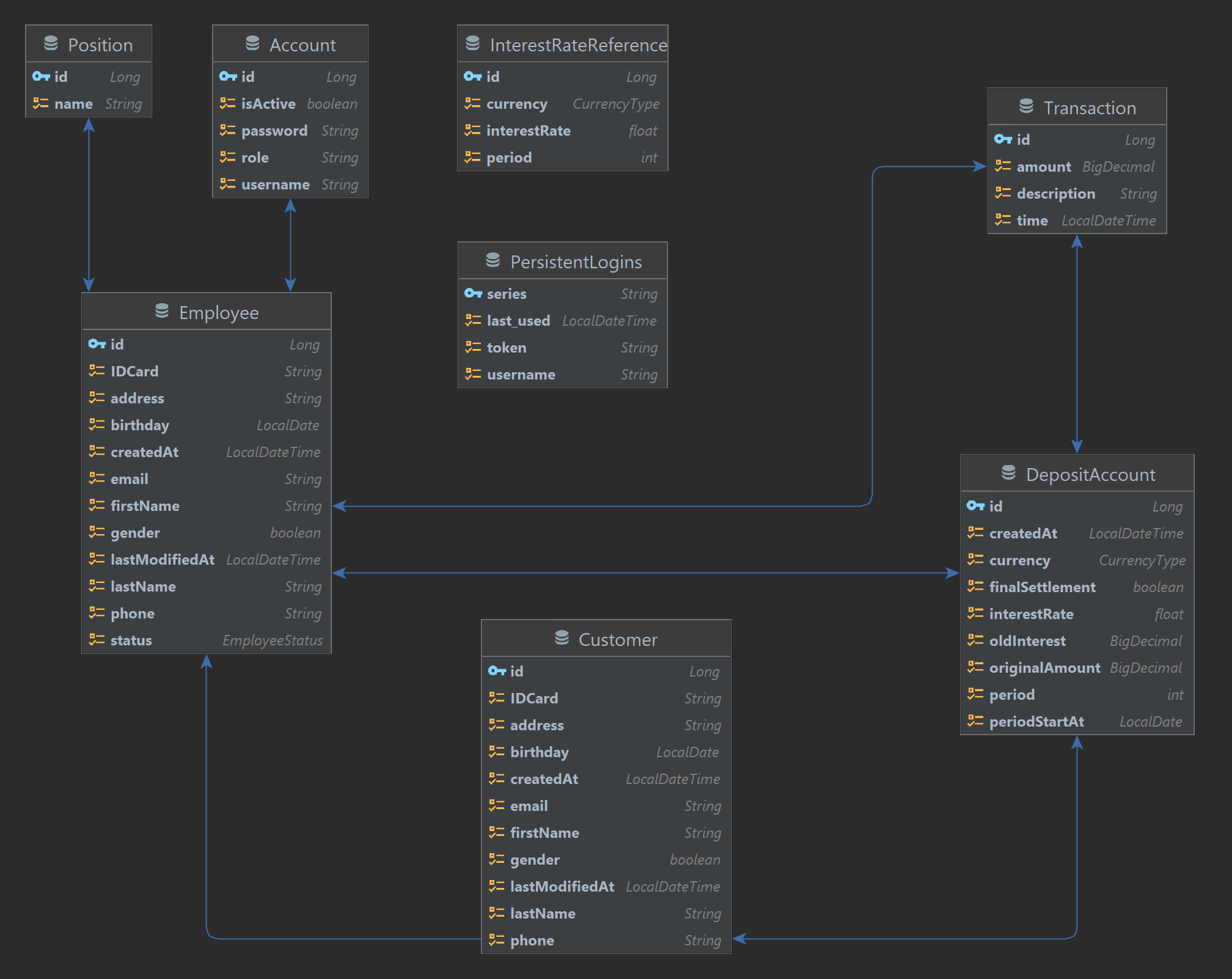The width and height of the screenshot is (1232, 979).
Task: Click the DepositAccount table database icon
Action: coord(1008,473)
